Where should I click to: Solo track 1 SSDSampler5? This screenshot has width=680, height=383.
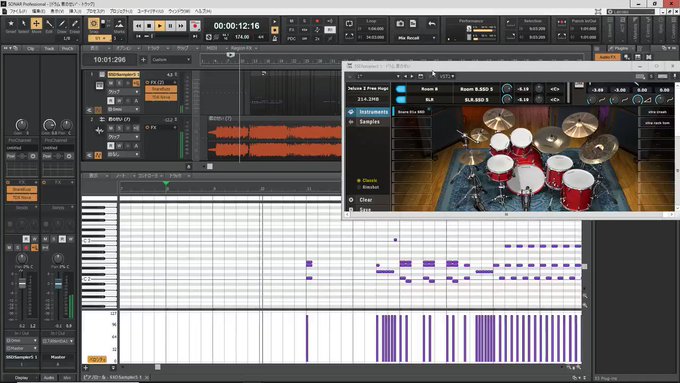[119, 83]
